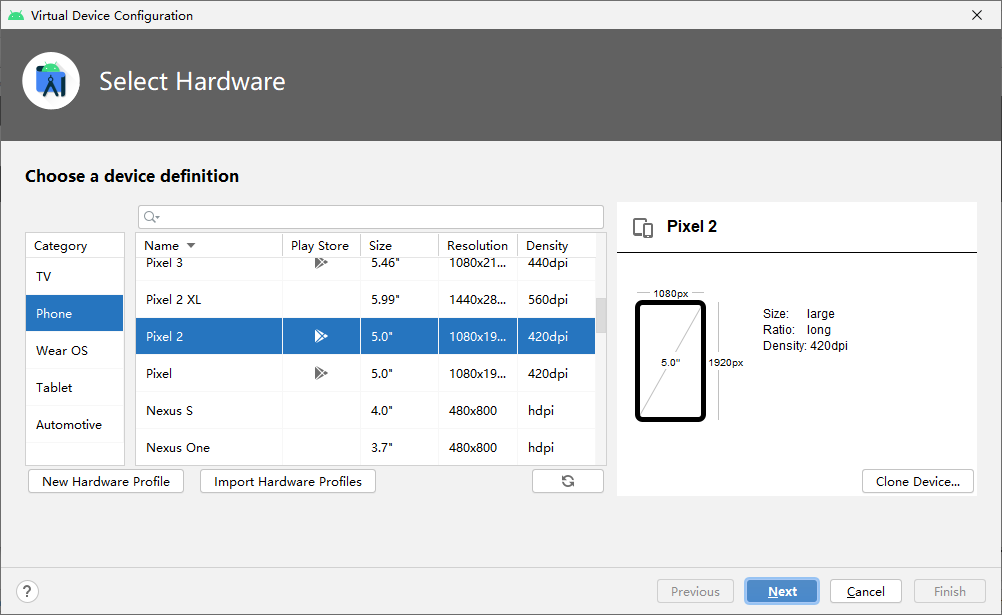Select the Phone category
Screen dimensions: 1002x615
coord(75,313)
